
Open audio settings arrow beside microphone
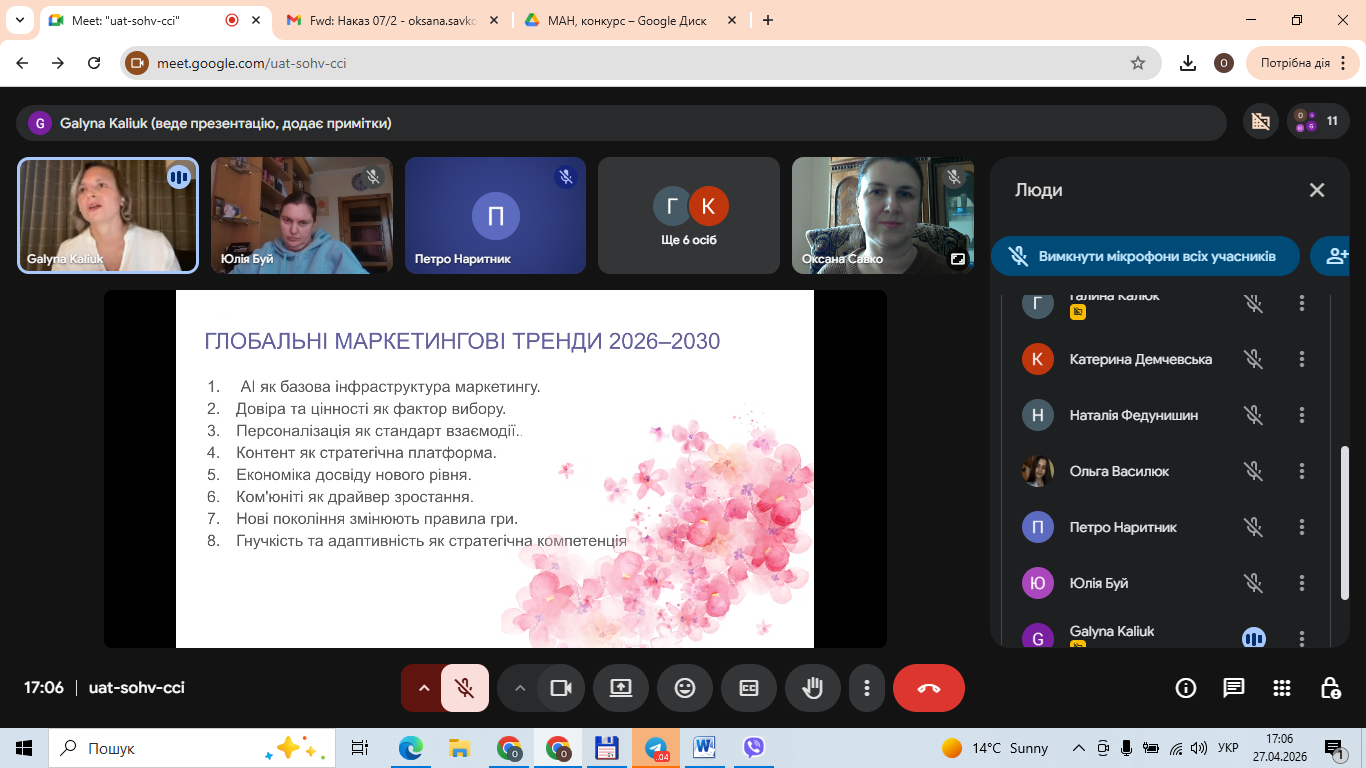(422, 688)
